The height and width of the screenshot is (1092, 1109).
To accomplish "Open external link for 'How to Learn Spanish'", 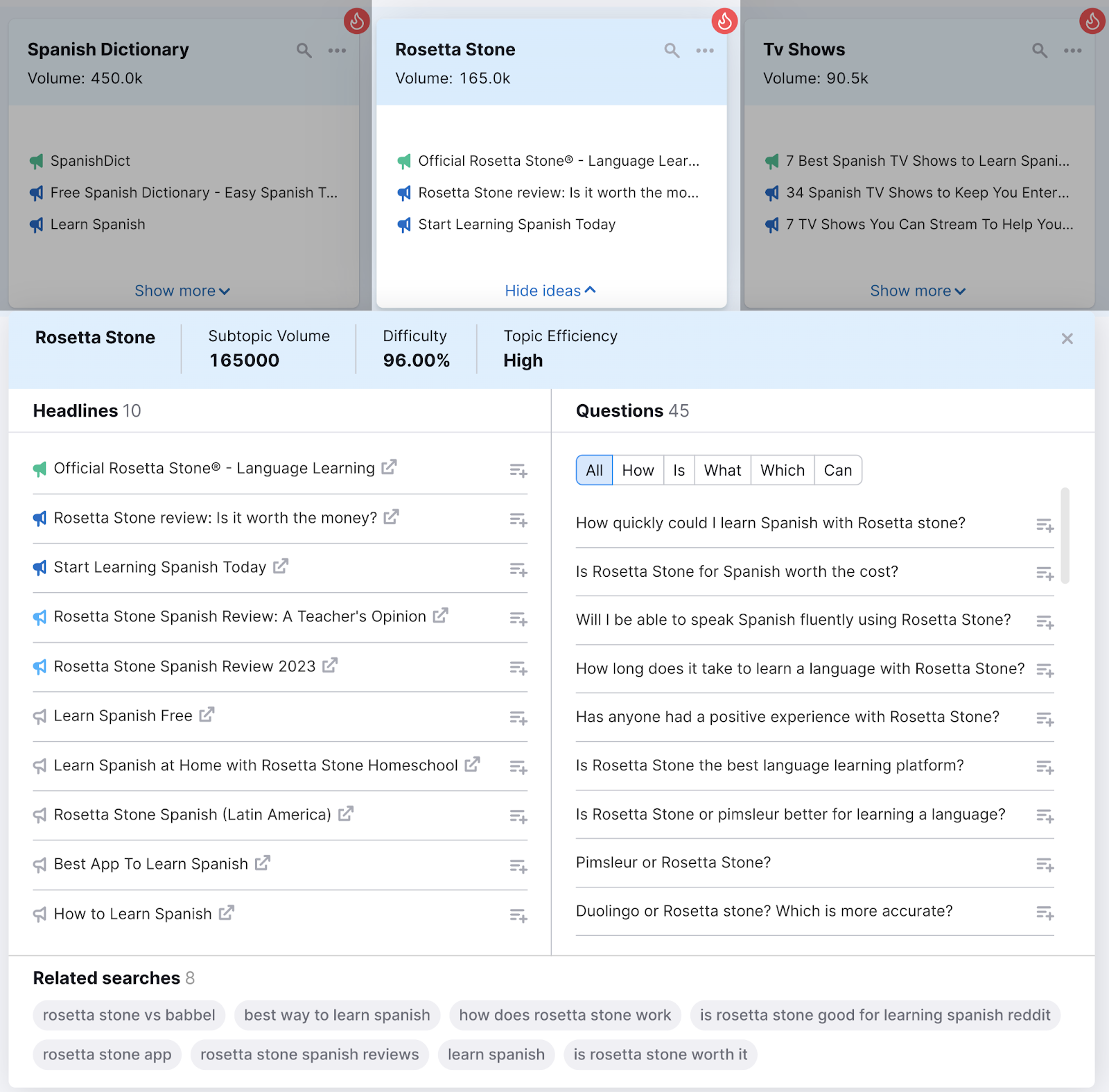I will pyautogui.click(x=226, y=913).
